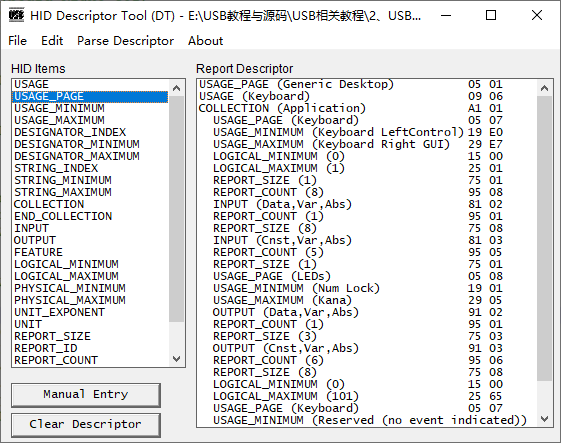The width and height of the screenshot is (561, 443).
Task: Click Report Descriptor scroll down arrow
Action: (x=545, y=418)
